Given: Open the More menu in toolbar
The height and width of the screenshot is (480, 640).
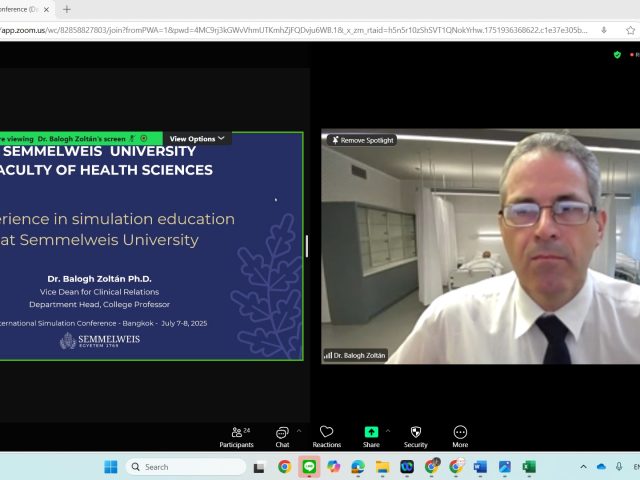Looking at the screenshot, I should click(460, 437).
